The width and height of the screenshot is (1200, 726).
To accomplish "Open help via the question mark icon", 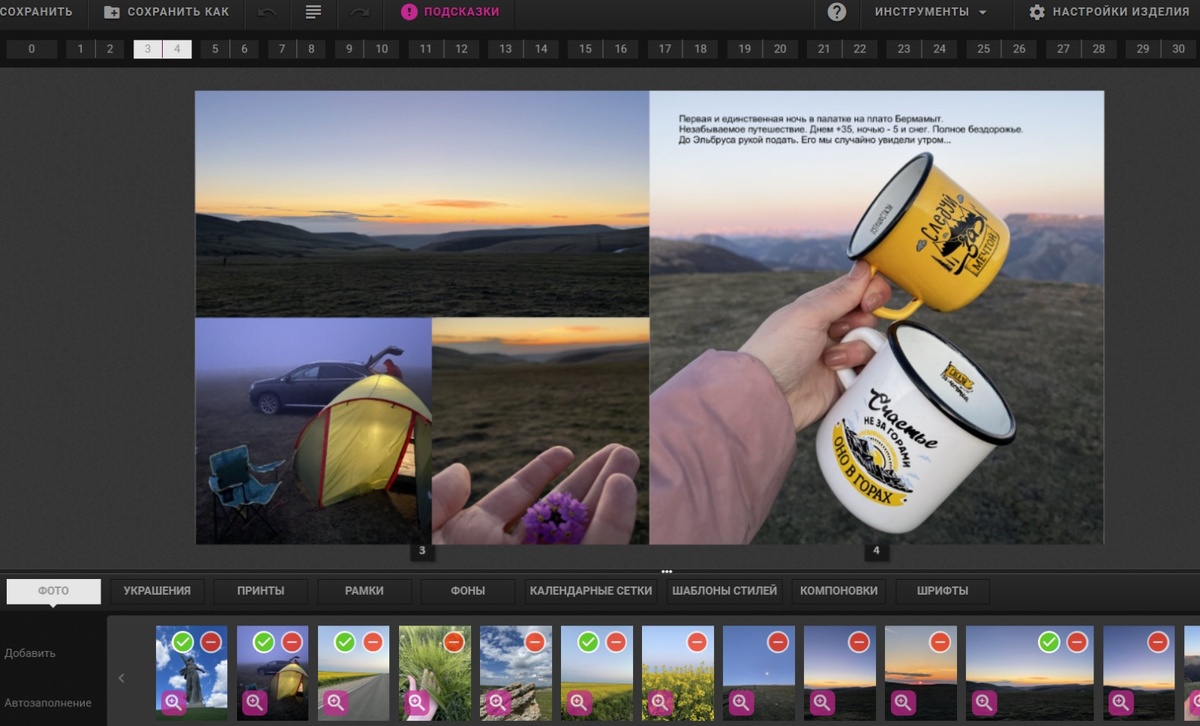I will (x=837, y=12).
